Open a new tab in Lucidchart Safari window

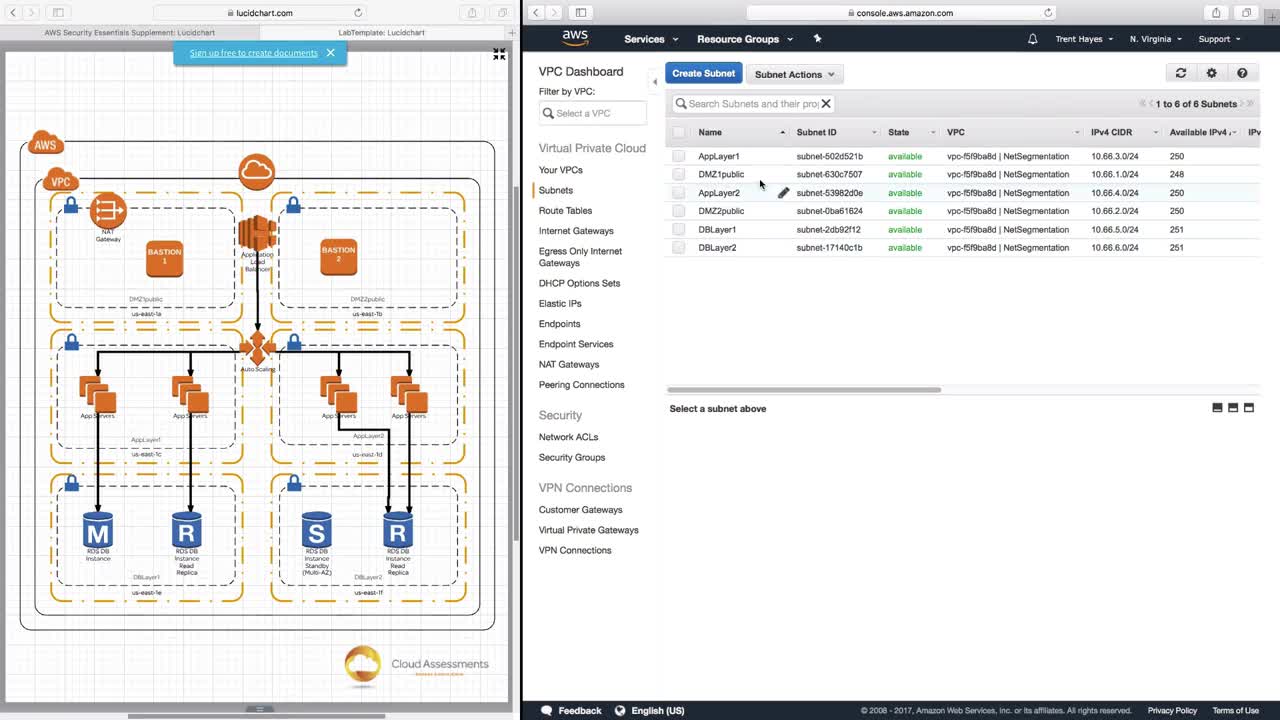(512, 33)
